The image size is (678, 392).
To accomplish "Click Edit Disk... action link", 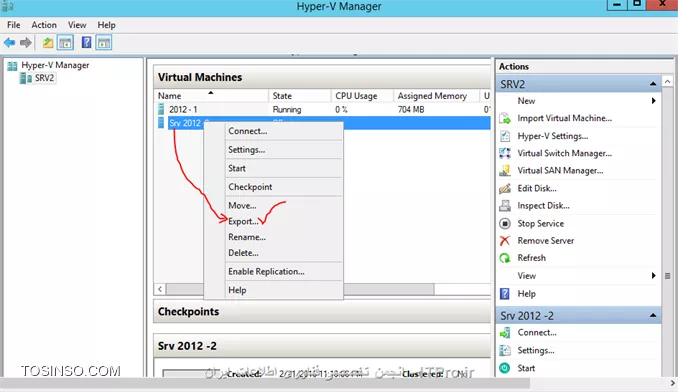I will [537, 188].
